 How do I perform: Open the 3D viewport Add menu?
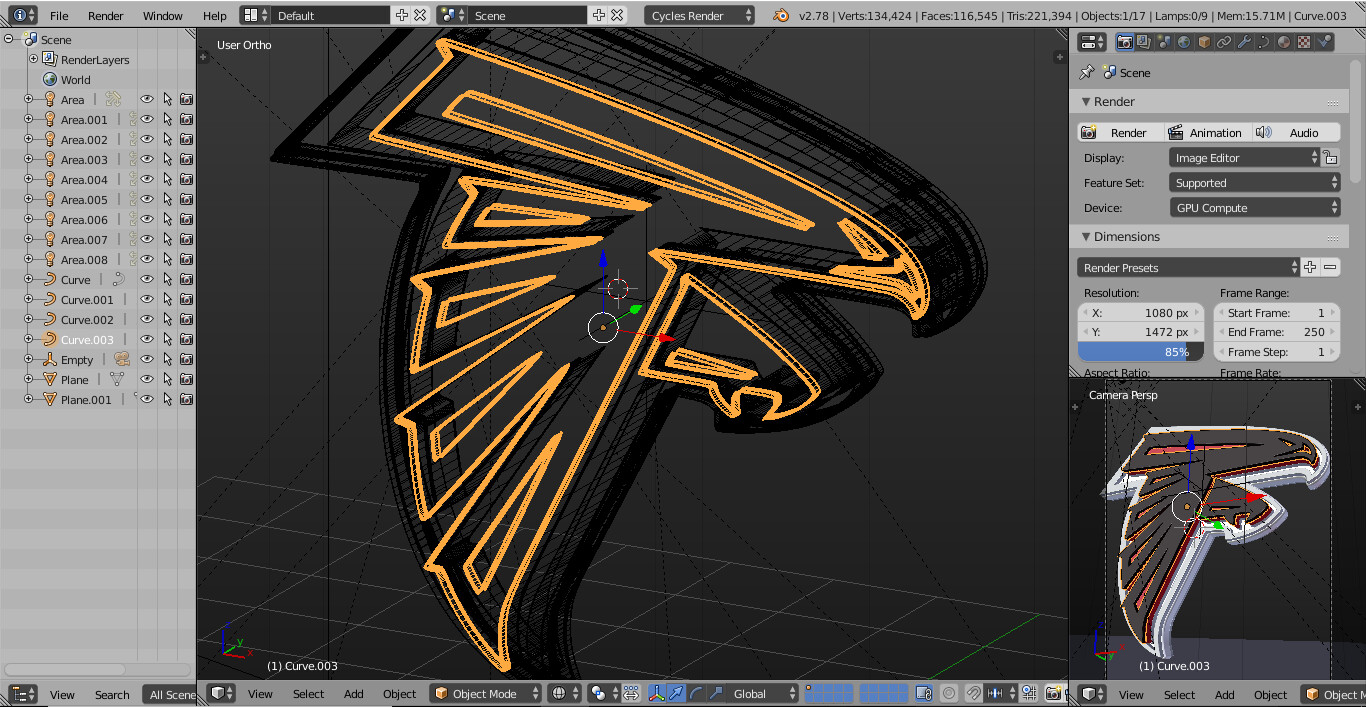pos(354,693)
